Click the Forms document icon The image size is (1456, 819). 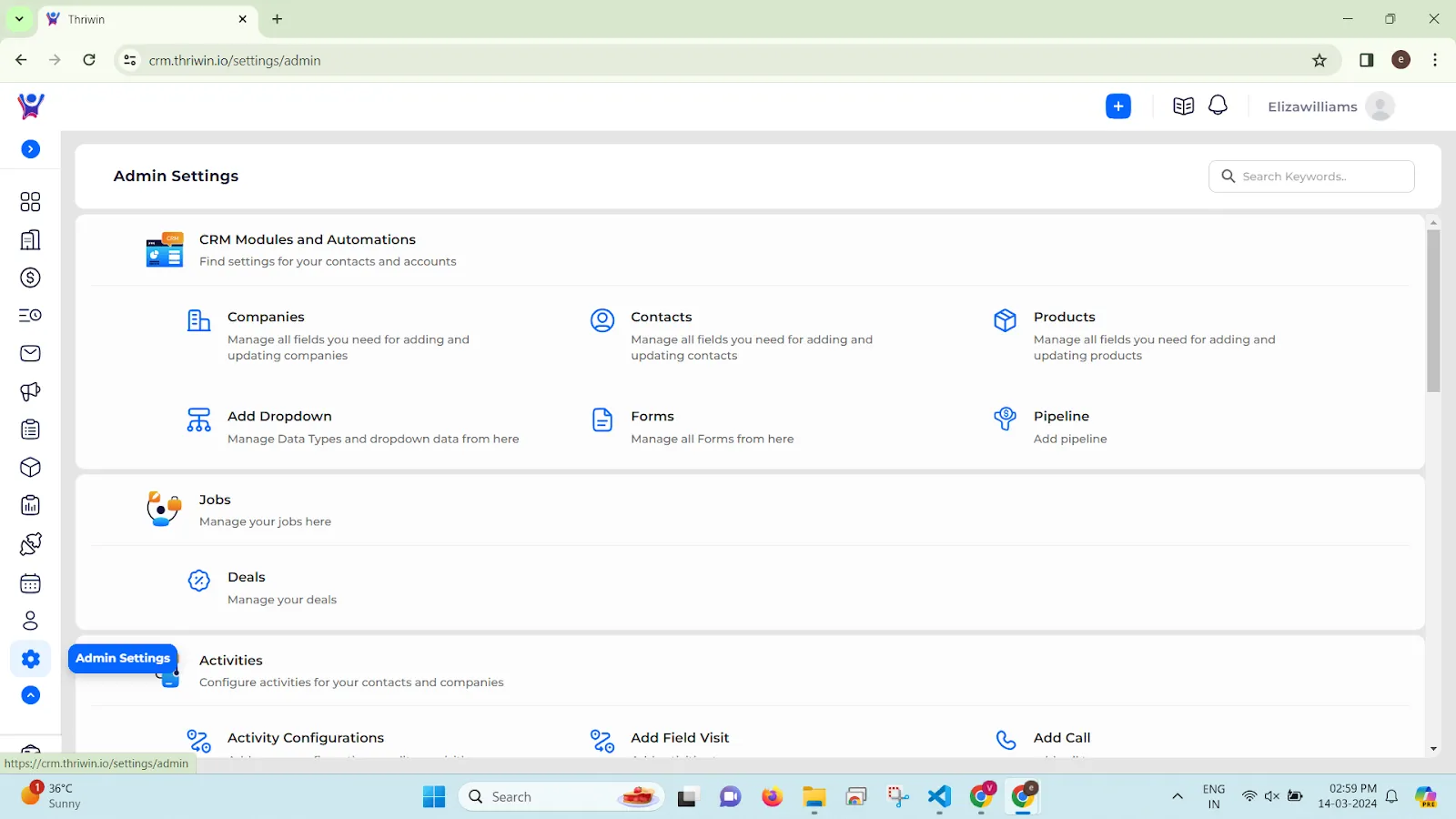[602, 420]
